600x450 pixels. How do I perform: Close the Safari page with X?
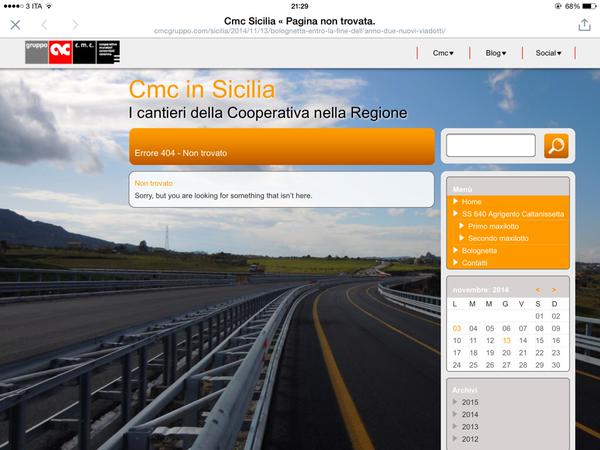pos(14,24)
